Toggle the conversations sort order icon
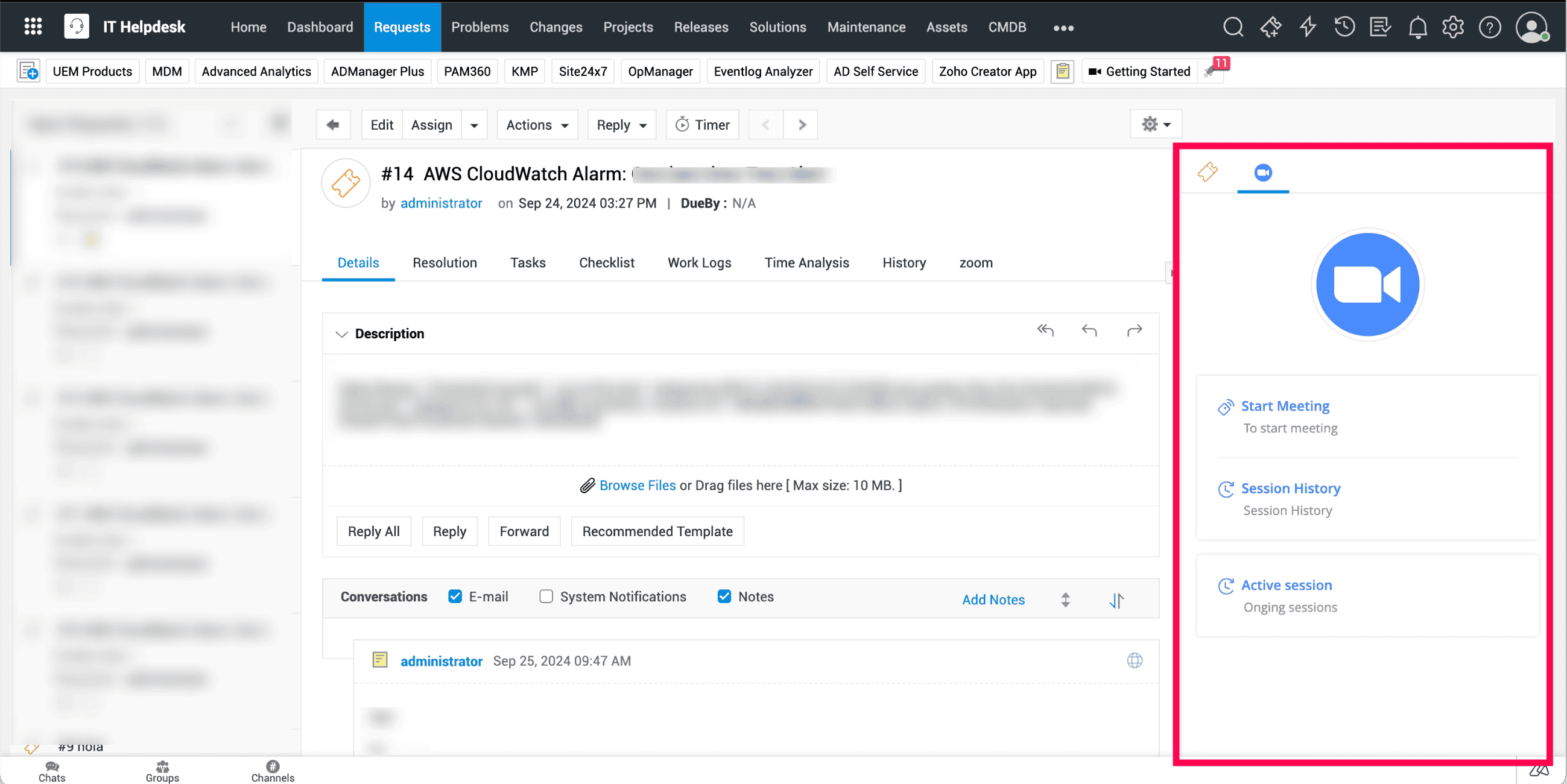Image resolution: width=1567 pixels, height=784 pixels. 1116,600
